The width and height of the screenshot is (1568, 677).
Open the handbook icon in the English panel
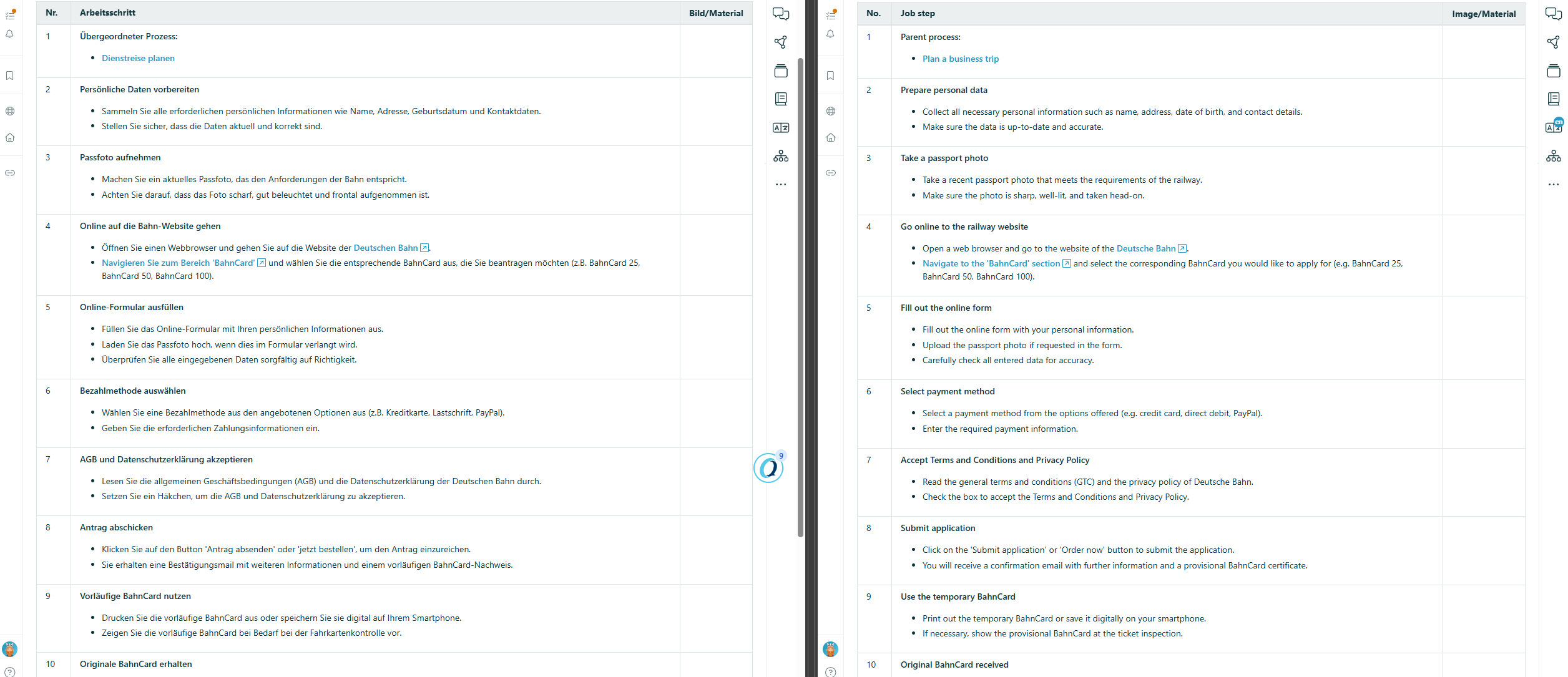[x=1554, y=99]
